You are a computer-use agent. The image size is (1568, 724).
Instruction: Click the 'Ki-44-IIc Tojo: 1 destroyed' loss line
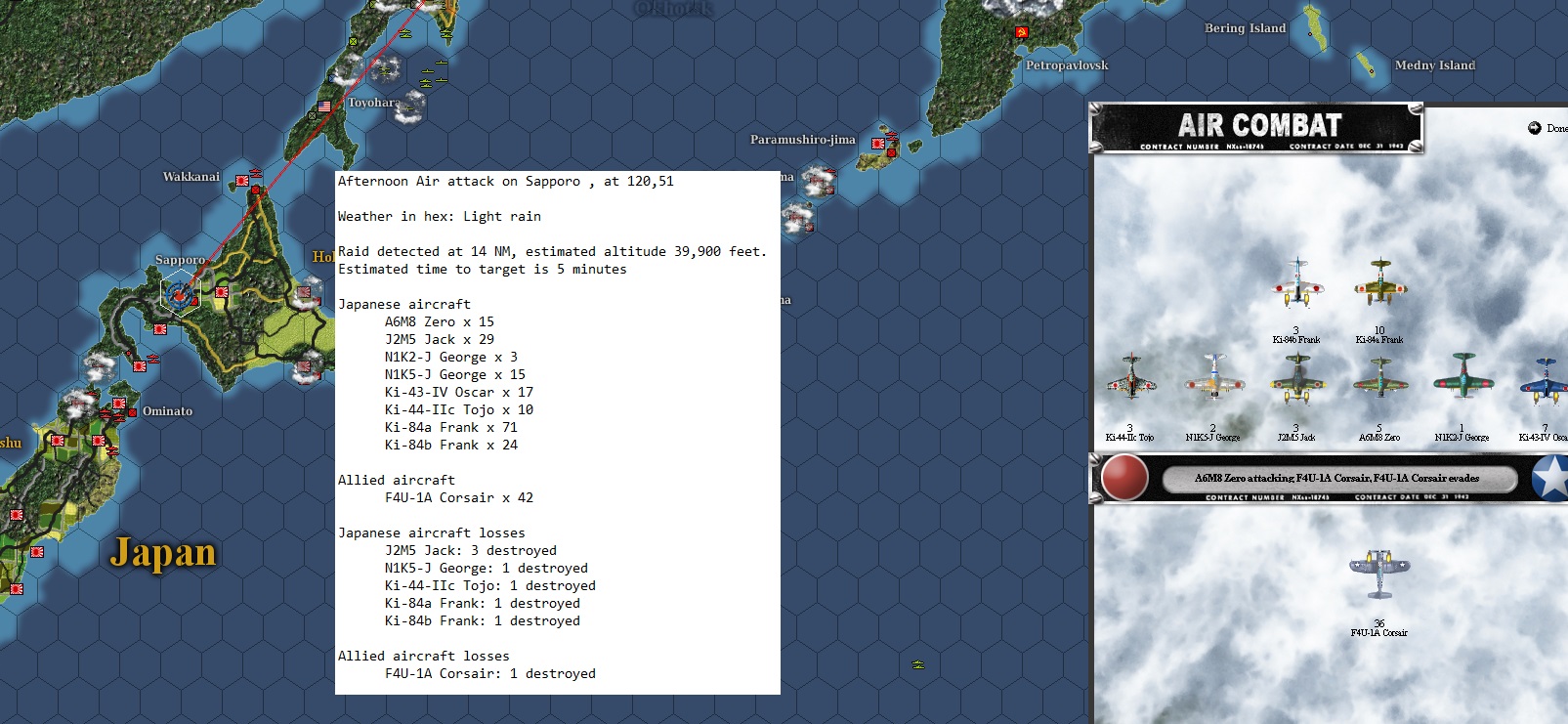tap(490, 585)
